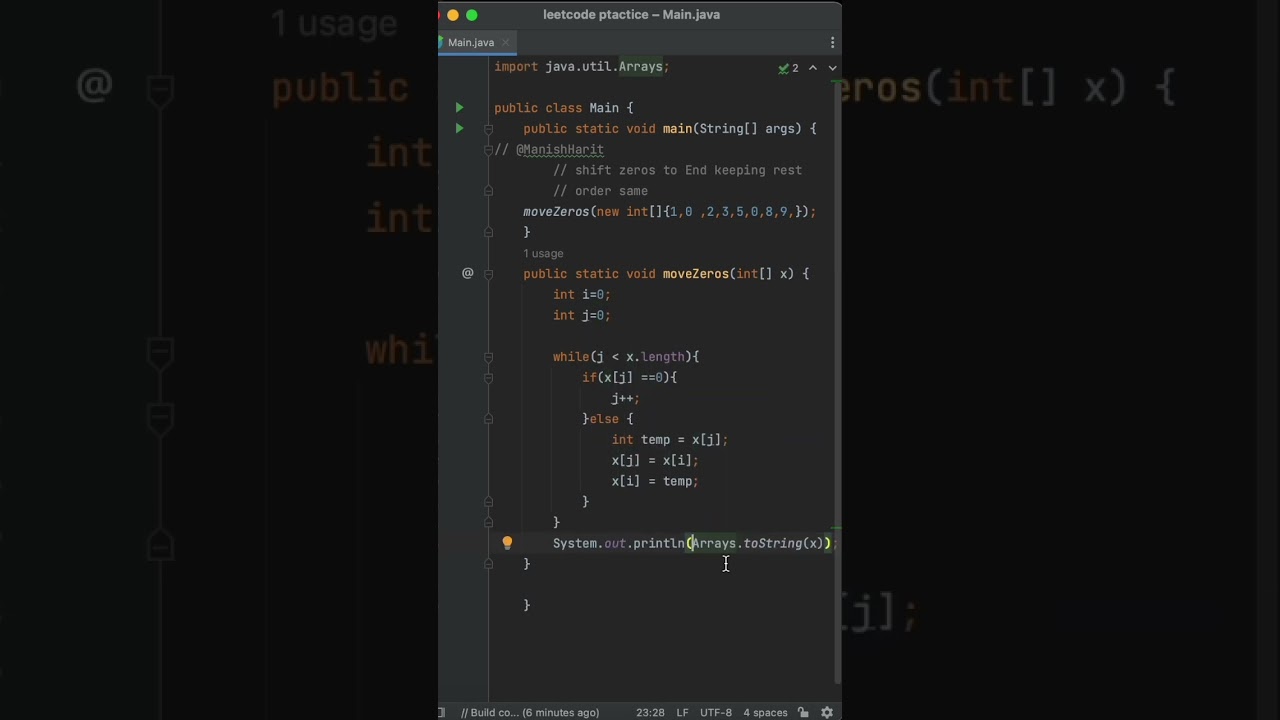Click the 'shift zeros to End' comment line

(677, 170)
